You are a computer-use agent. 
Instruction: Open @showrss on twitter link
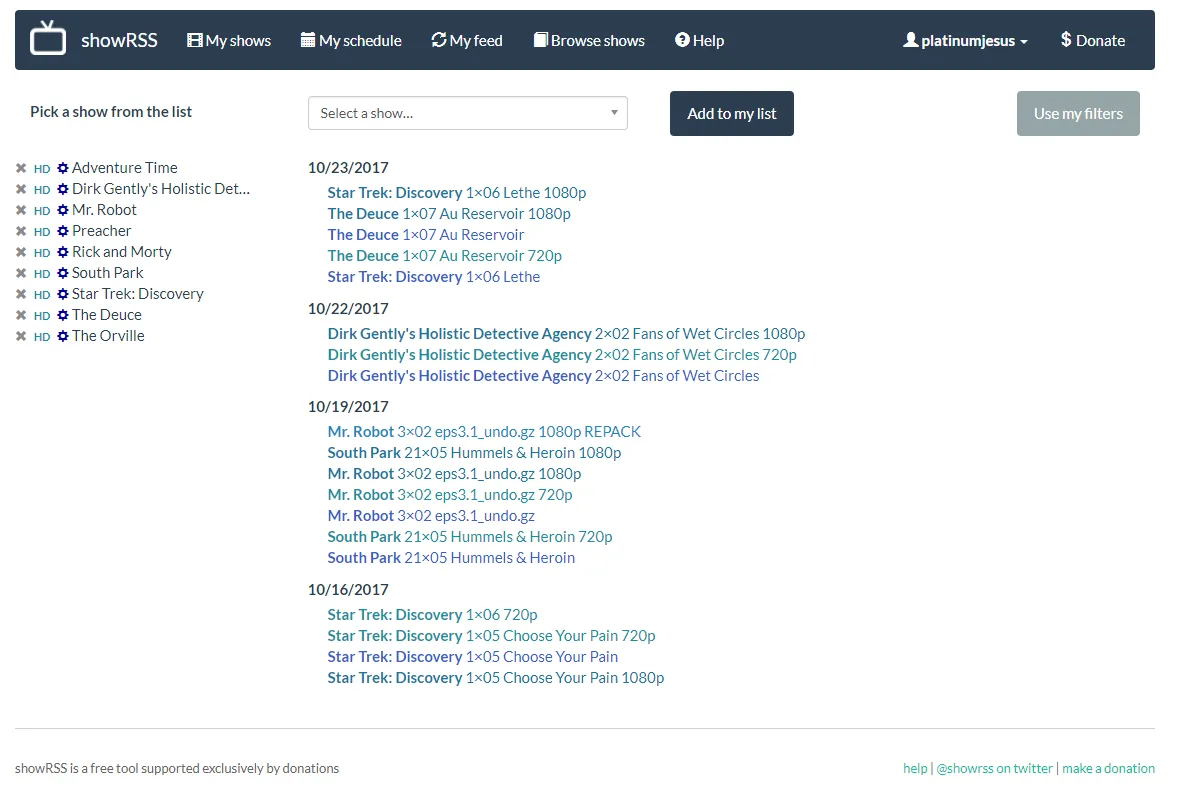(994, 768)
